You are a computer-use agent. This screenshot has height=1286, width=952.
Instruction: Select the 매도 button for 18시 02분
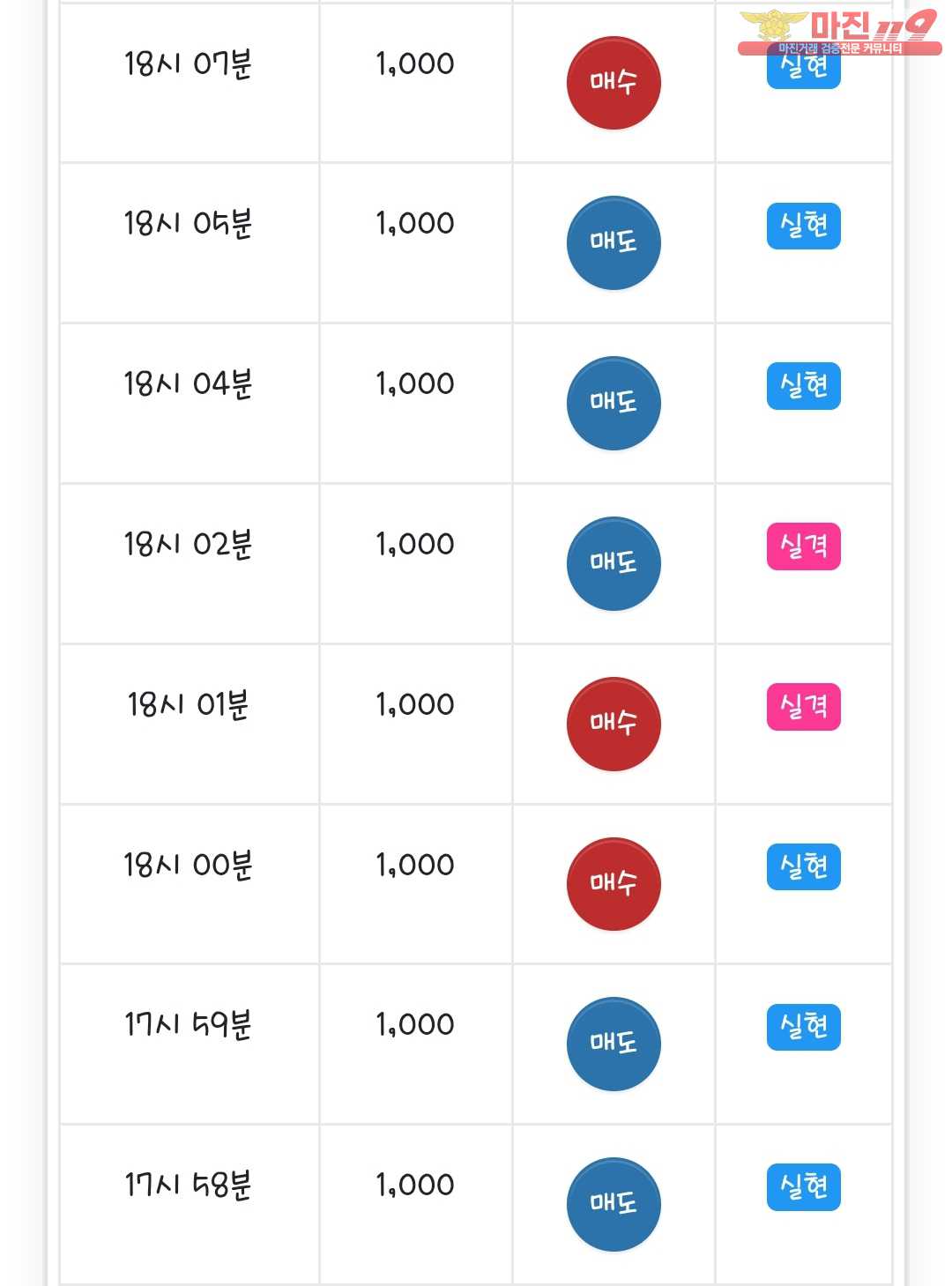[613, 563]
